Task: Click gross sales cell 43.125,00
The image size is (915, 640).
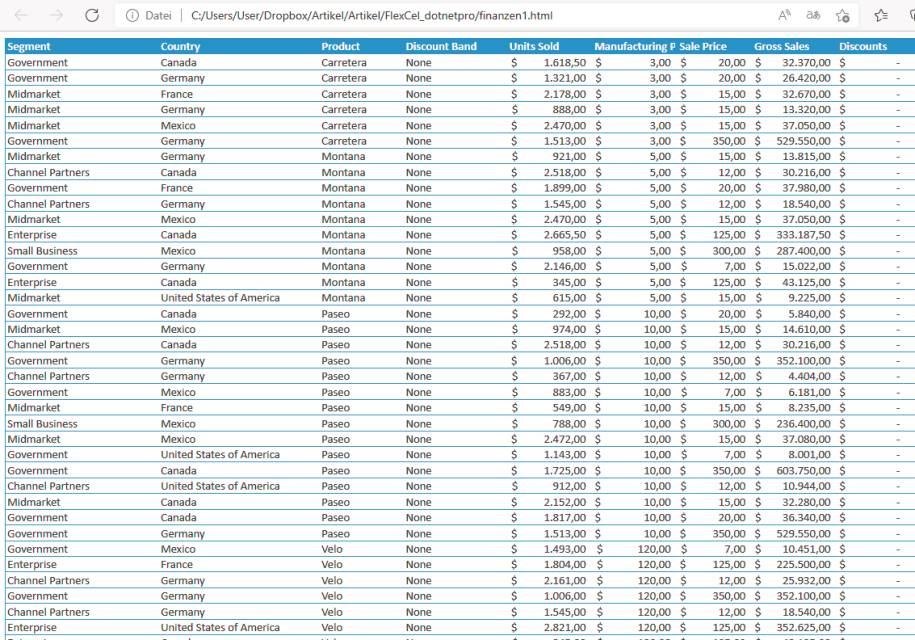Action: point(806,282)
